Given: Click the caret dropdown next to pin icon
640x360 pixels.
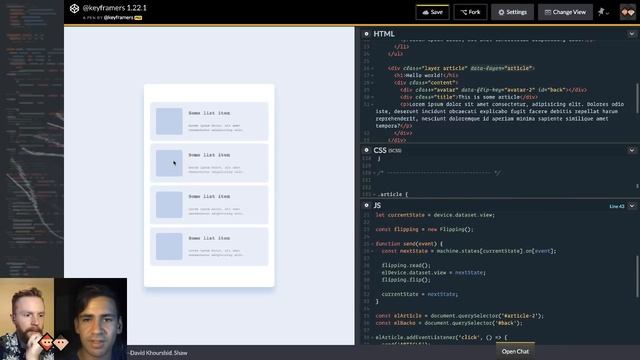Looking at the screenshot, I should pyautogui.click(x=608, y=13).
